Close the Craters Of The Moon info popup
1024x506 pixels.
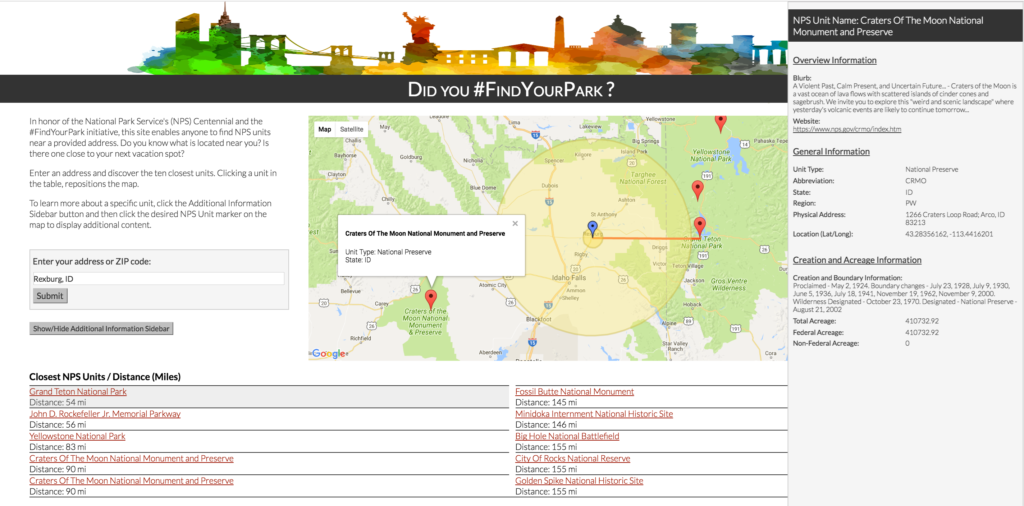click(x=515, y=223)
